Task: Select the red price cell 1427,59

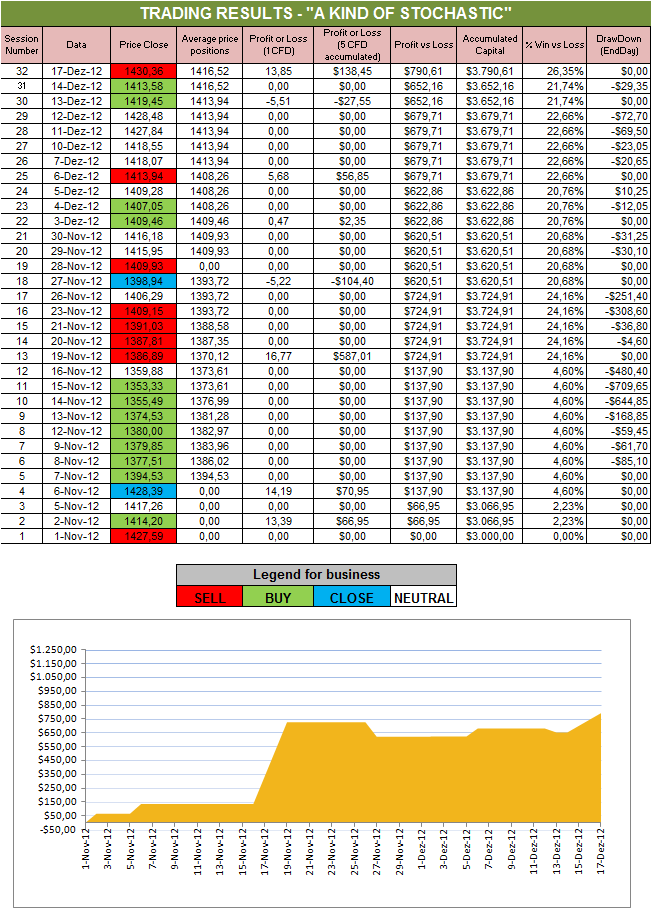Action: 143,536
